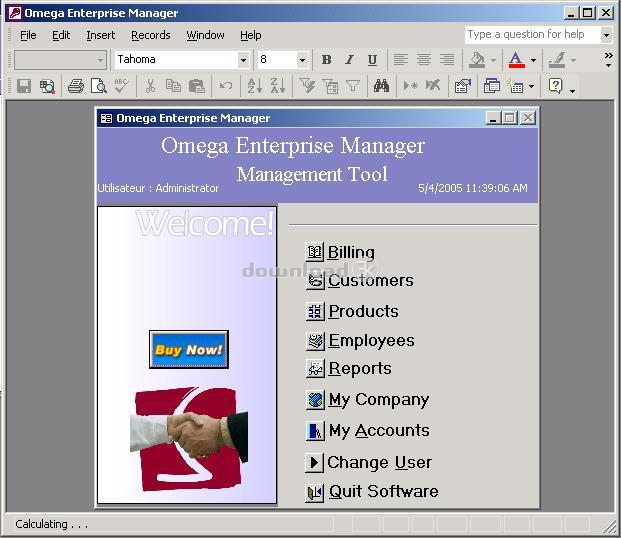Open the font color dropdown arrow
The image size is (621, 538).
pos(533,60)
